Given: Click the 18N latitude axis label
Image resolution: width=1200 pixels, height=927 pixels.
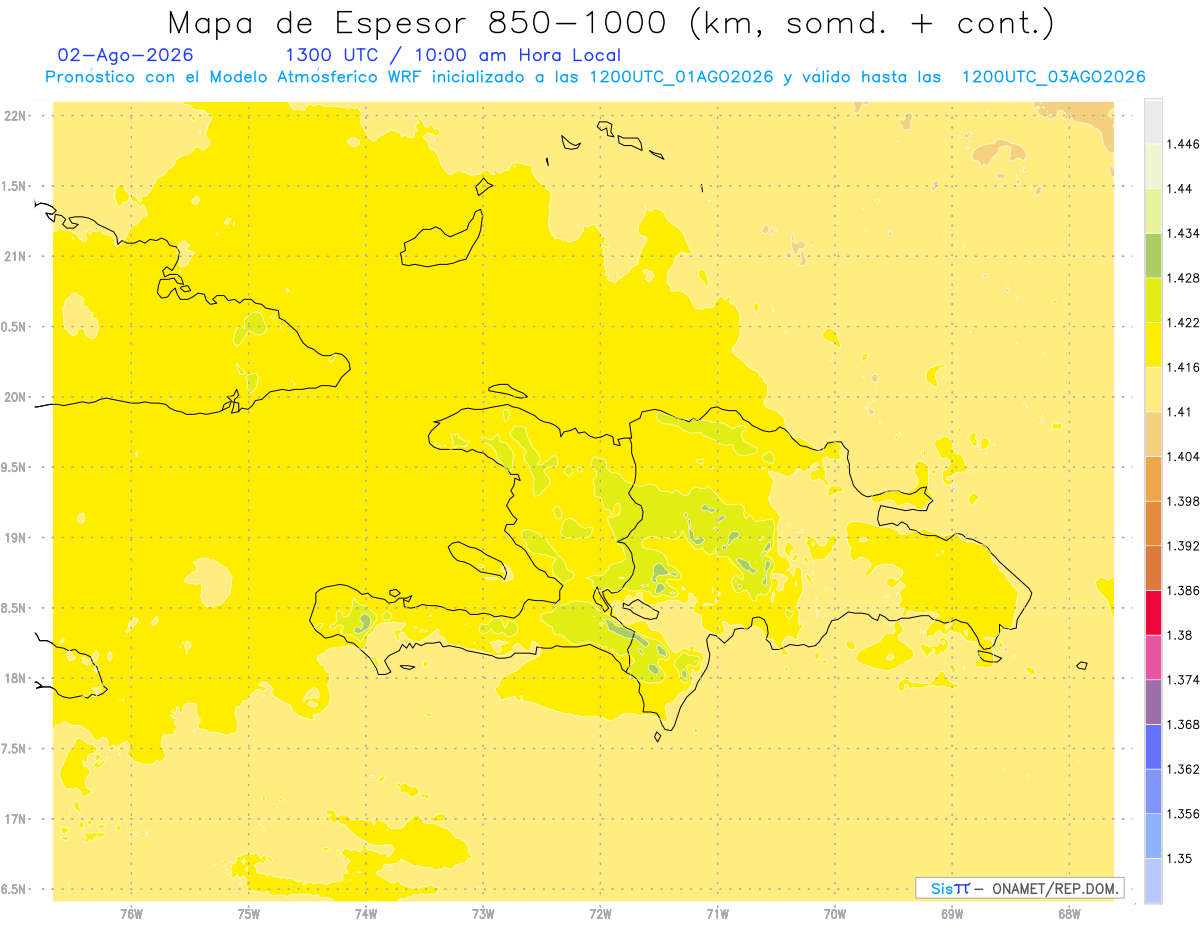Looking at the screenshot, I should coord(15,678).
